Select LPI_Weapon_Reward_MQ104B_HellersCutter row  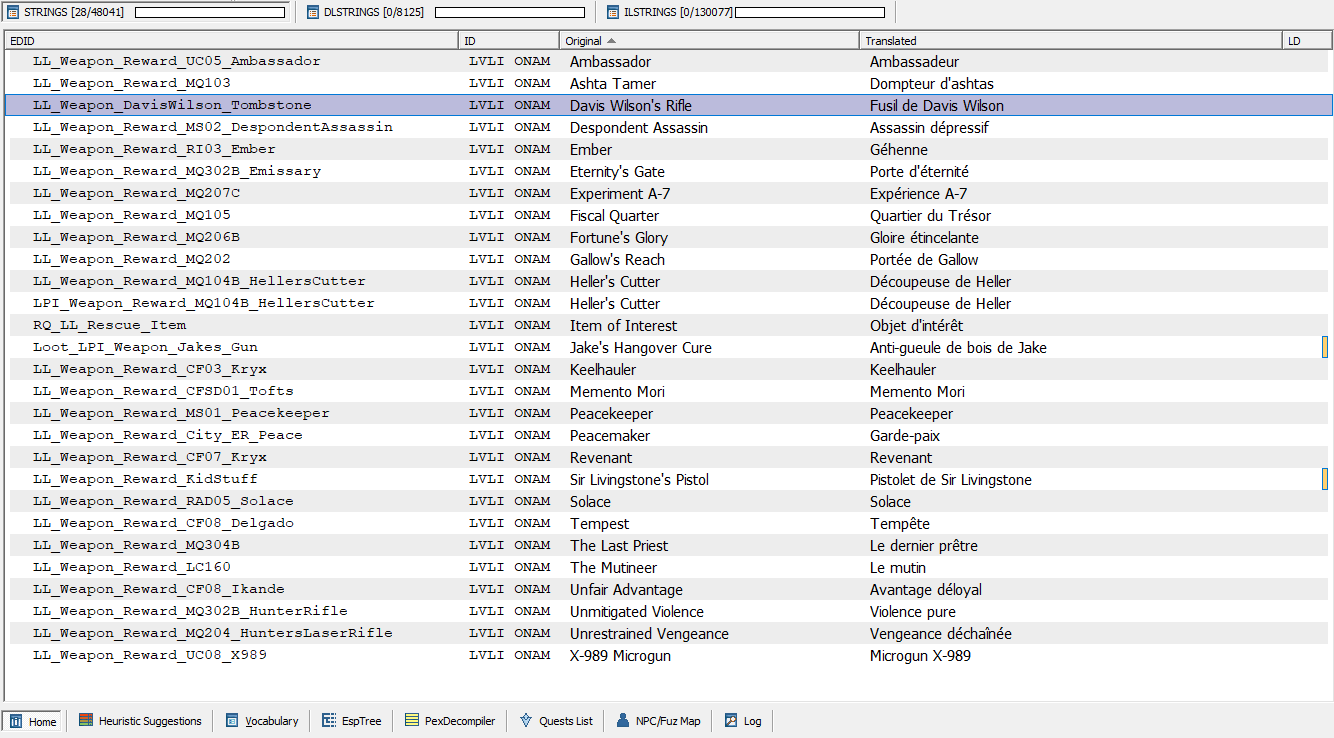pyautogui.click(x=668, y=303)
